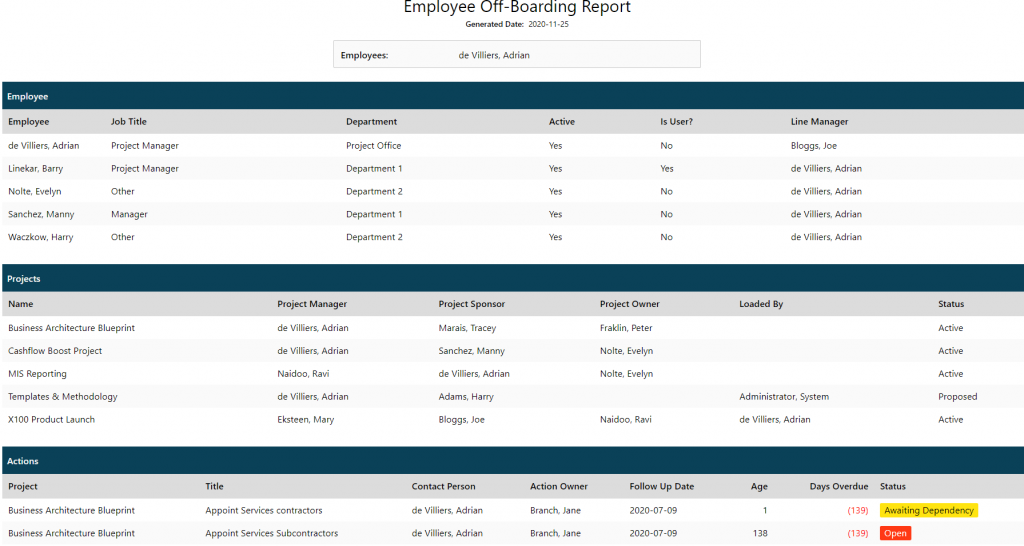This screenshot has height=546, width=1024.
Task: Click the Line Manager column header
Action: pos(819,122)
